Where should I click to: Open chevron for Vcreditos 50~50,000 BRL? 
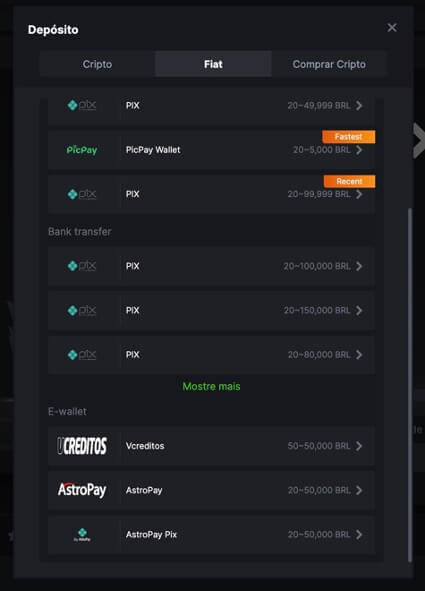coord(359,446)
